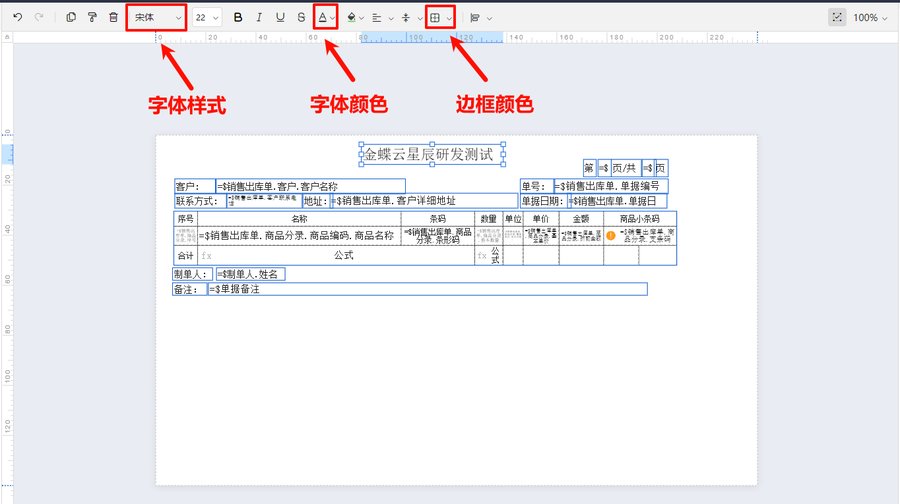The width and height of the screenshot is (900, 504).
Task: Open the font size 22 dropdown
Action: (x=207, y=18)
